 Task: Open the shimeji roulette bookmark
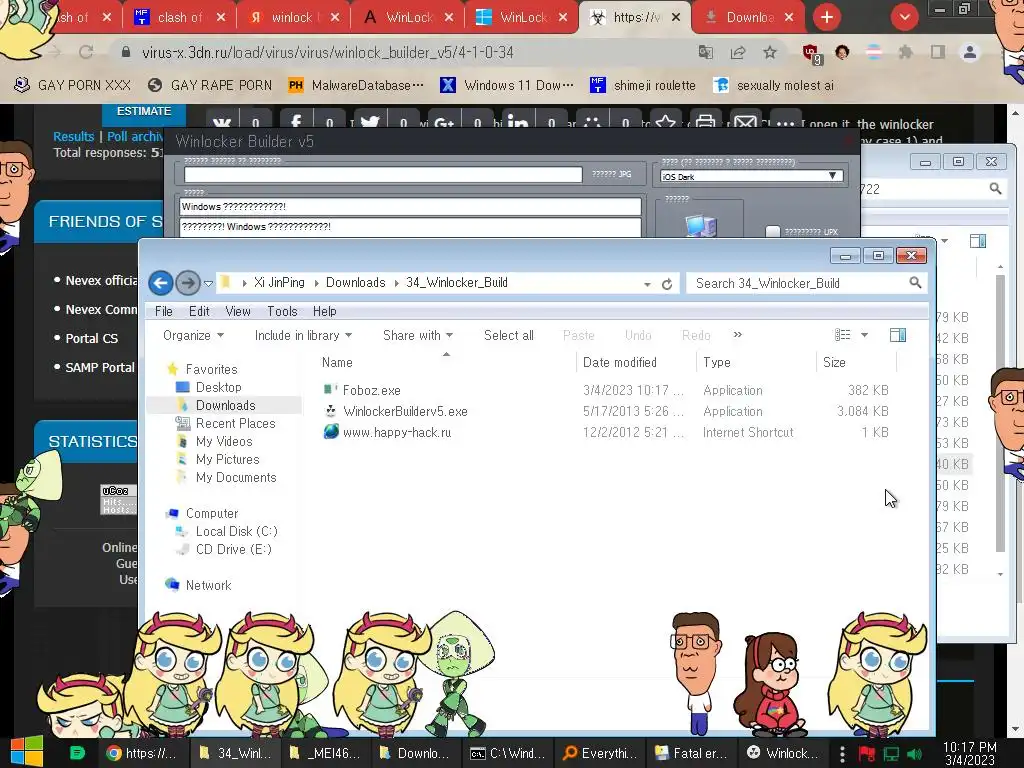[x=643, y=85]
